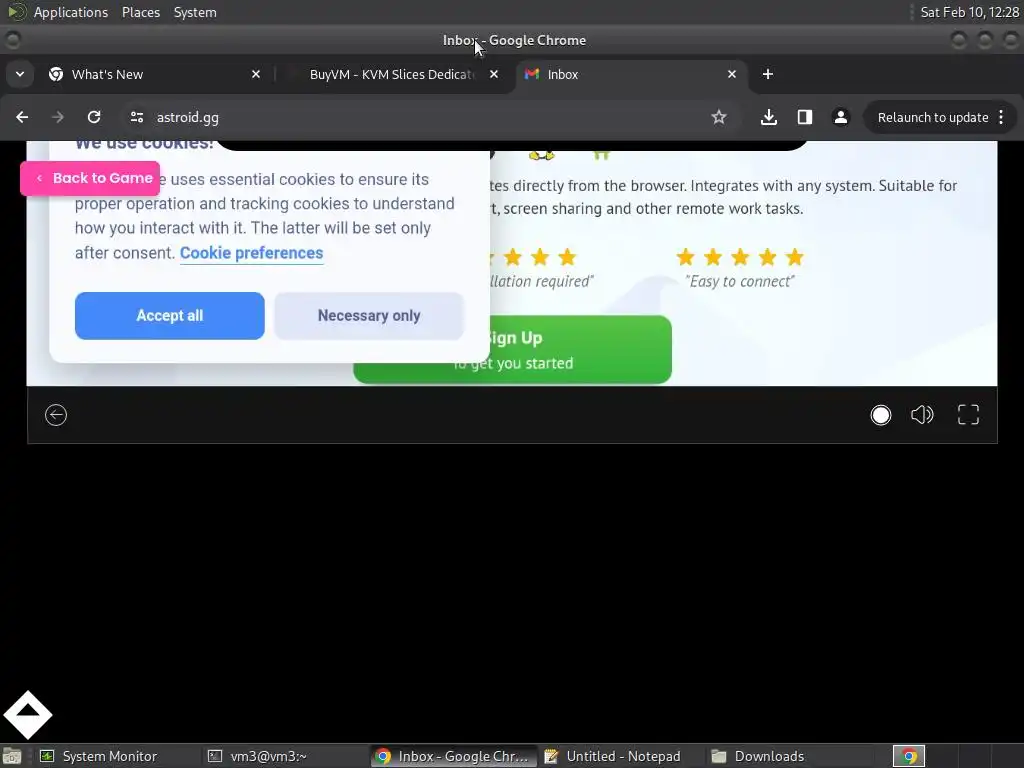The width and height of the screenshot is (1024, 768).
Task: Close the Inbox tab
Action: (732, 74)
